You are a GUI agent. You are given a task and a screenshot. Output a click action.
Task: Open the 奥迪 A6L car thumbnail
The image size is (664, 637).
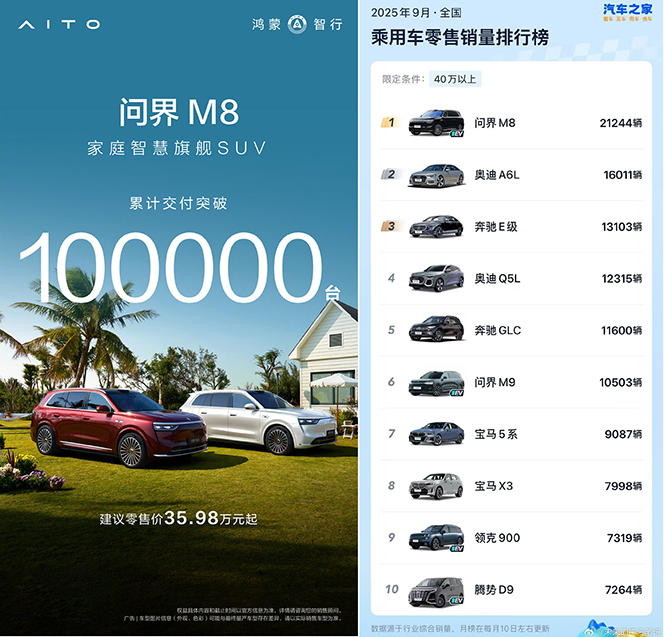click(436, 175)
